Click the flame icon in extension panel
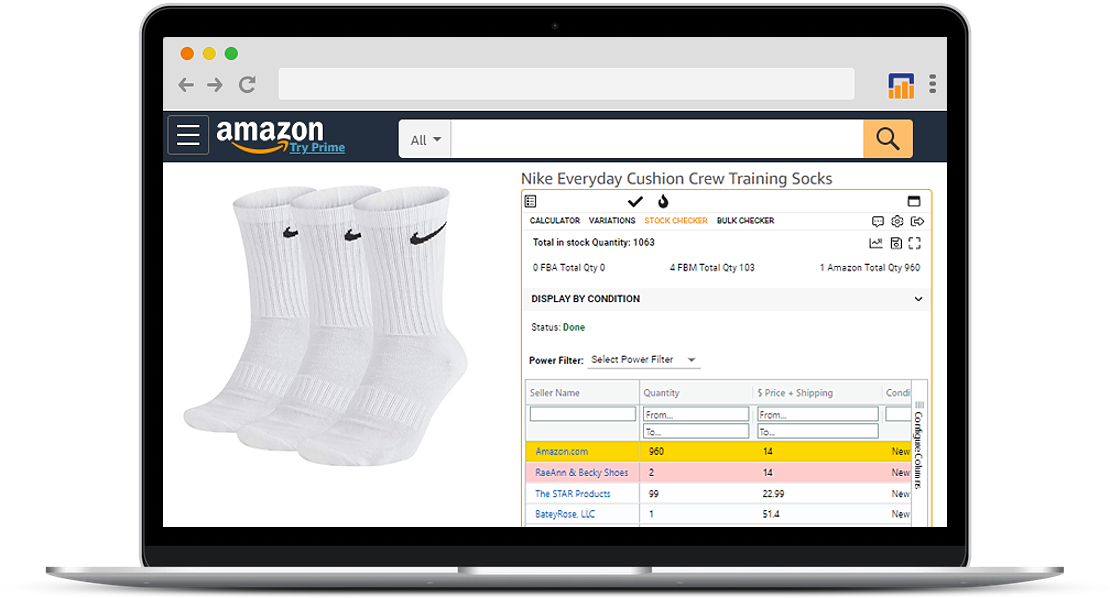Screen dimensions: 1110x598 663,202
